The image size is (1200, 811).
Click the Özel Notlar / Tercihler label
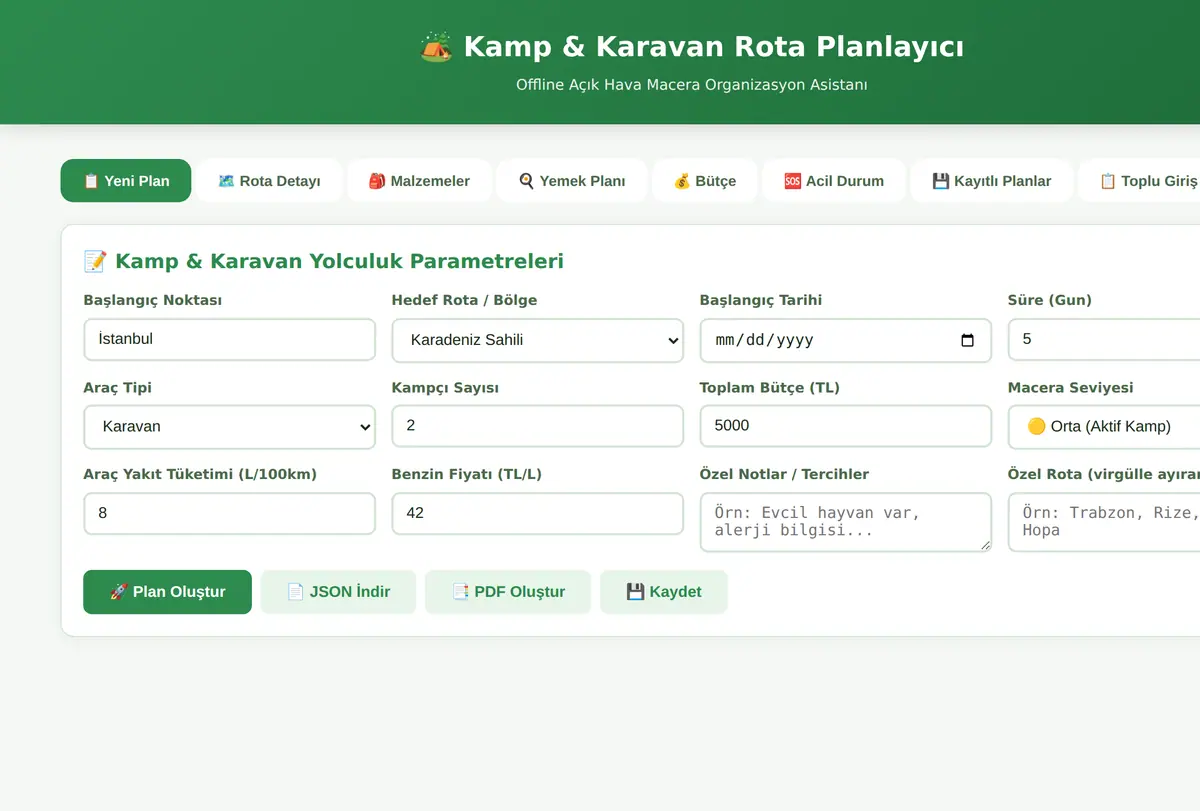click(784, 474)
